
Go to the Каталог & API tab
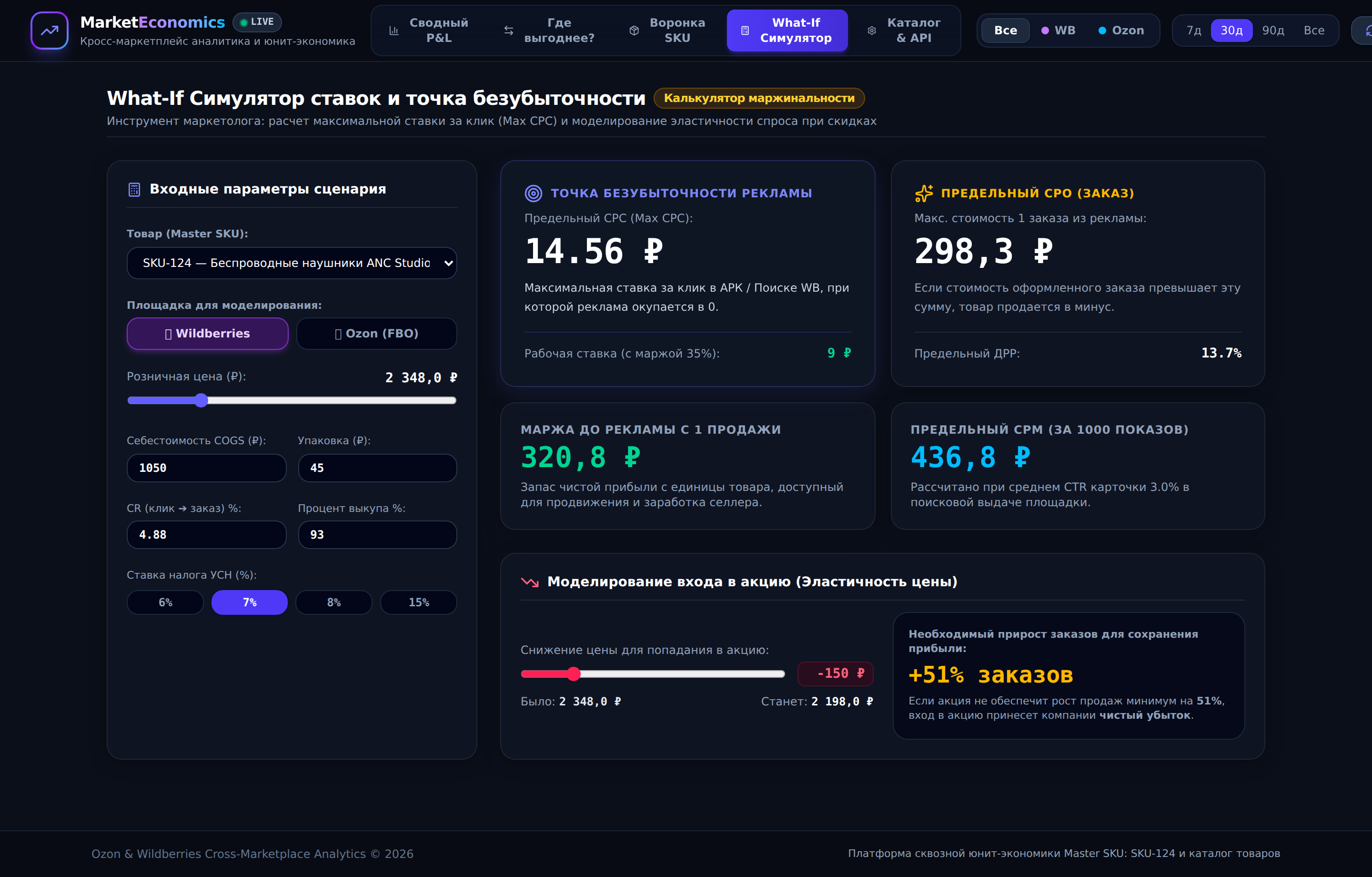[x=904, y=30]
